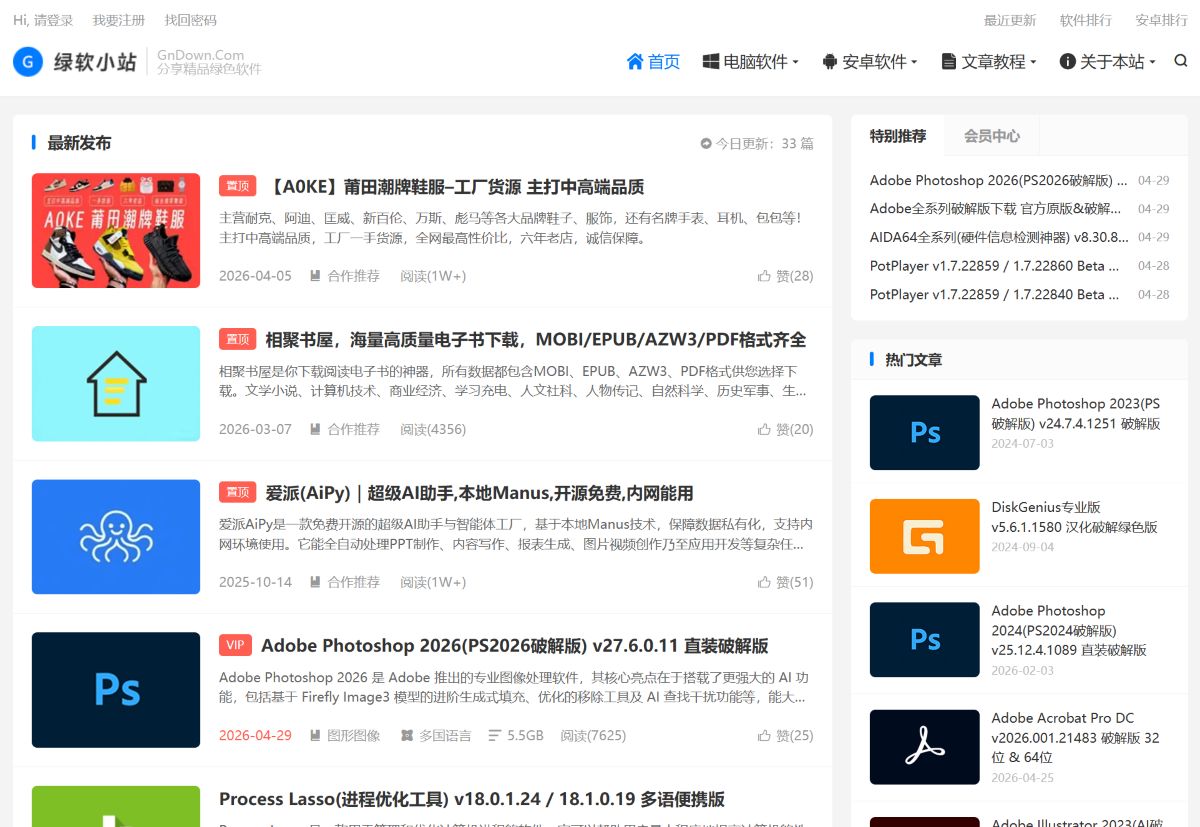
Task: Open sidebar link Adobe Photoshop 2026(PS2026破解版)
Action: [998, 181]
